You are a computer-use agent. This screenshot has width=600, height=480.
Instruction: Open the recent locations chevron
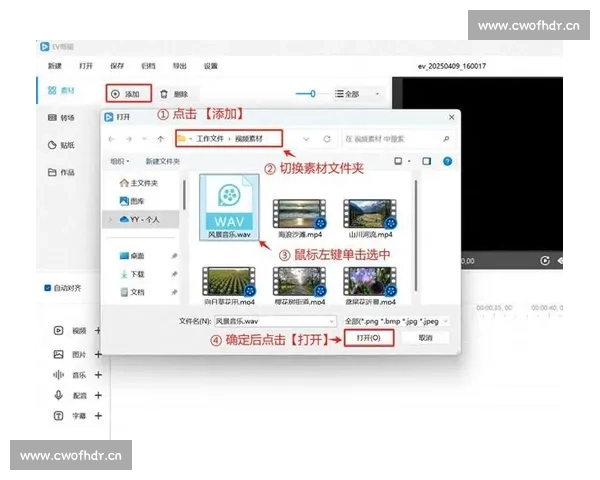click(x=144, y=139)
